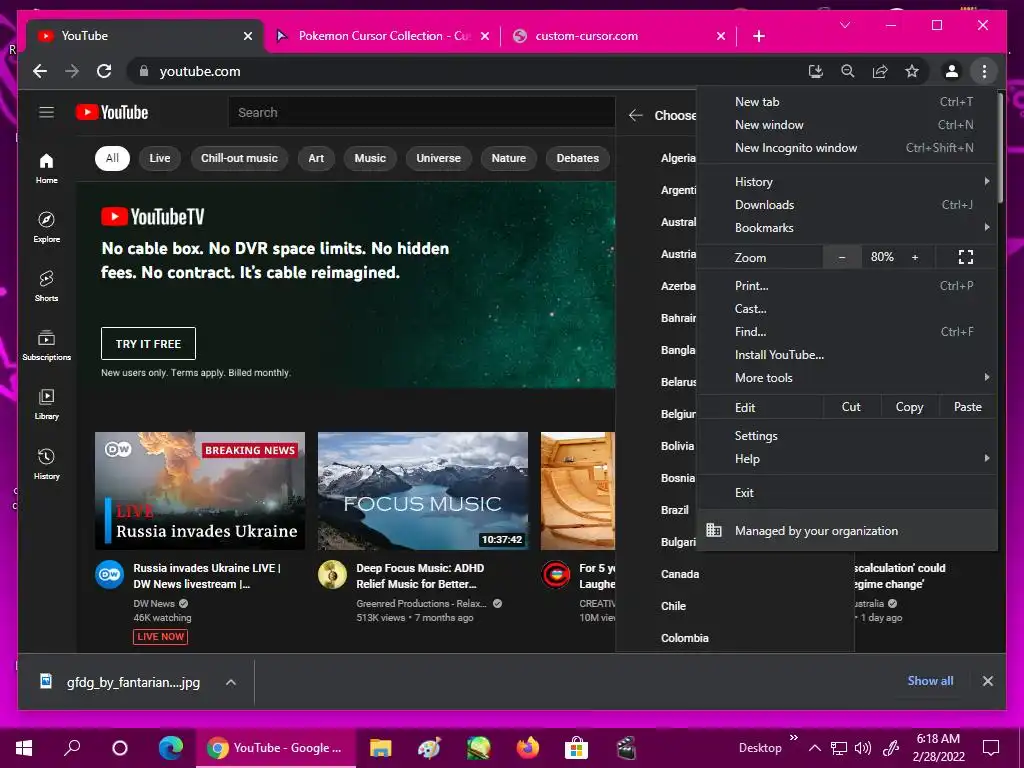The image size is (1024, 768).
Task: Open the taskbar search magnifier
Action: [72, 748]
